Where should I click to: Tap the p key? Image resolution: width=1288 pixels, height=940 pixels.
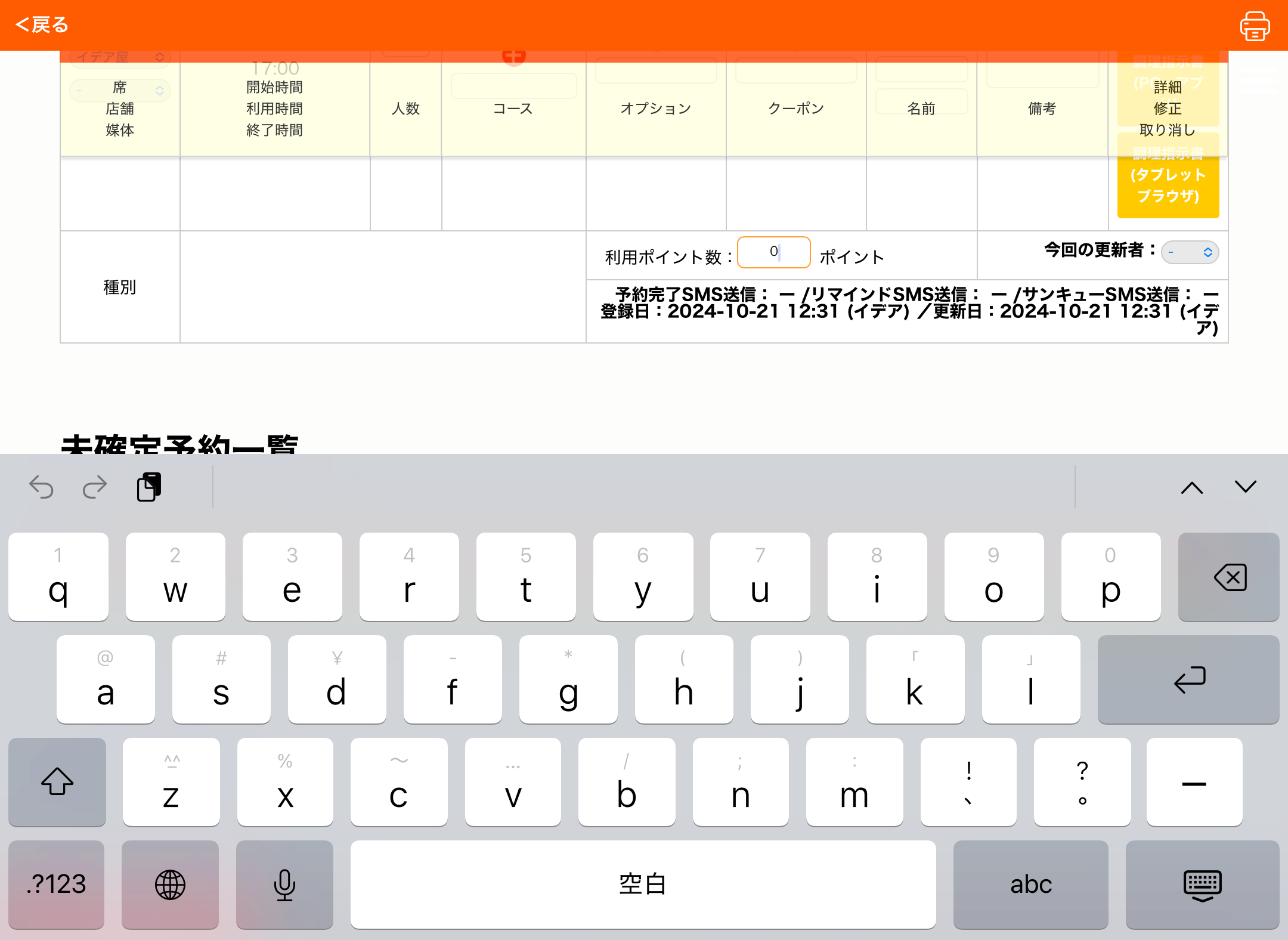coord(1111,577)
